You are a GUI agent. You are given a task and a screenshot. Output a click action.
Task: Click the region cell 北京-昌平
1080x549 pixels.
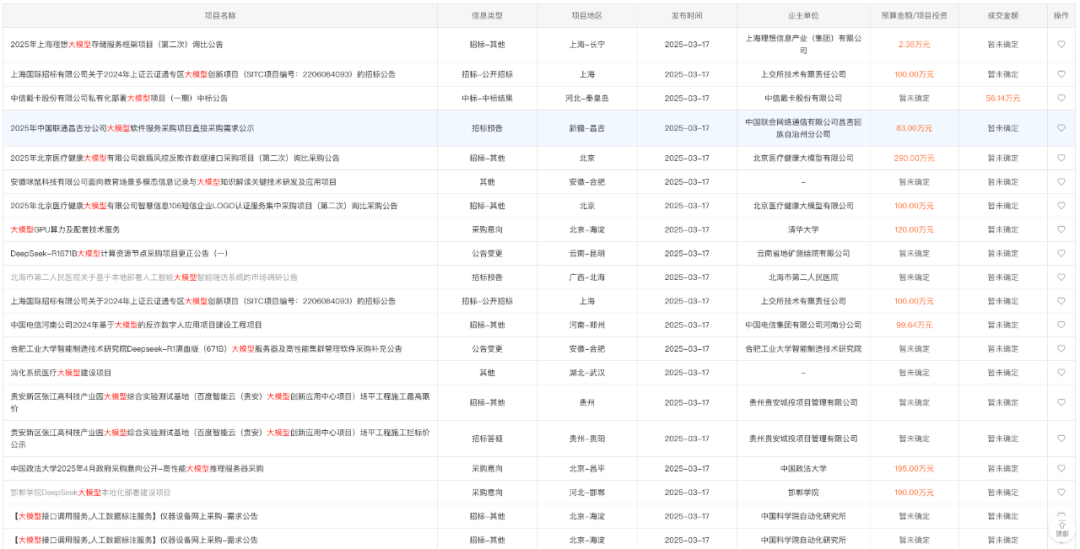(x=587, y=468)
